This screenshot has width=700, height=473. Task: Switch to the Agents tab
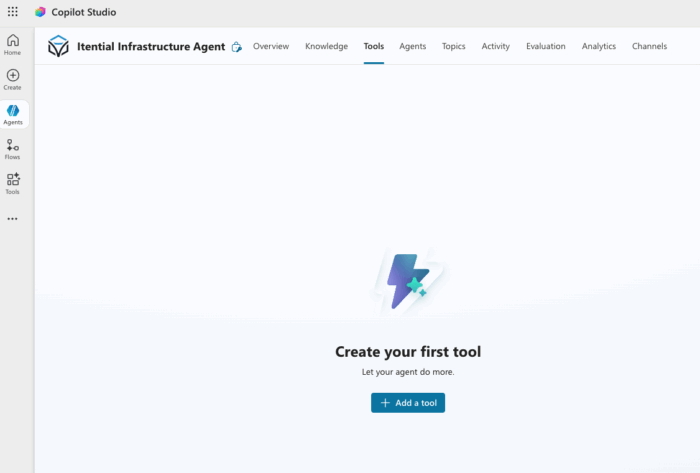pyautogui.click(x=412, y=46)
